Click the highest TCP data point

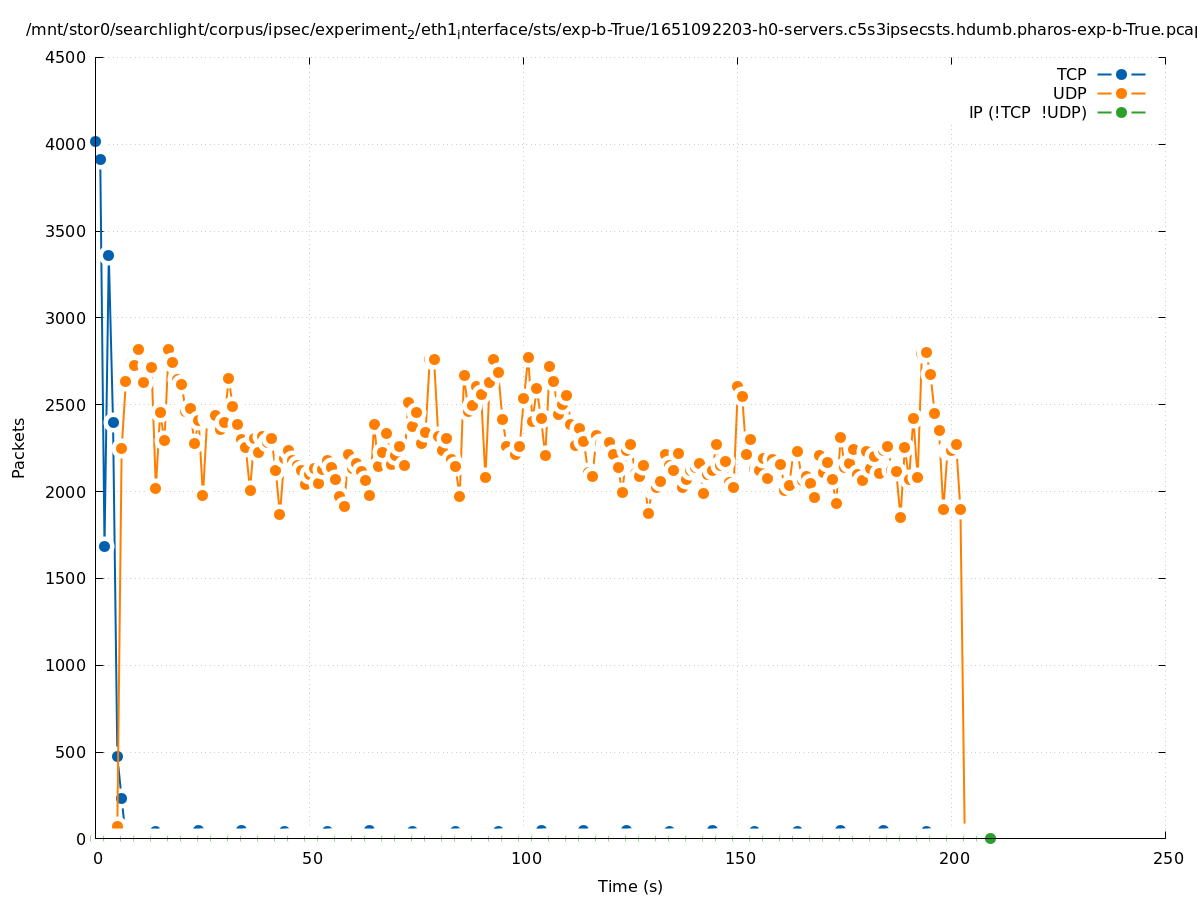pyautogui.click(x=95, y=141)
